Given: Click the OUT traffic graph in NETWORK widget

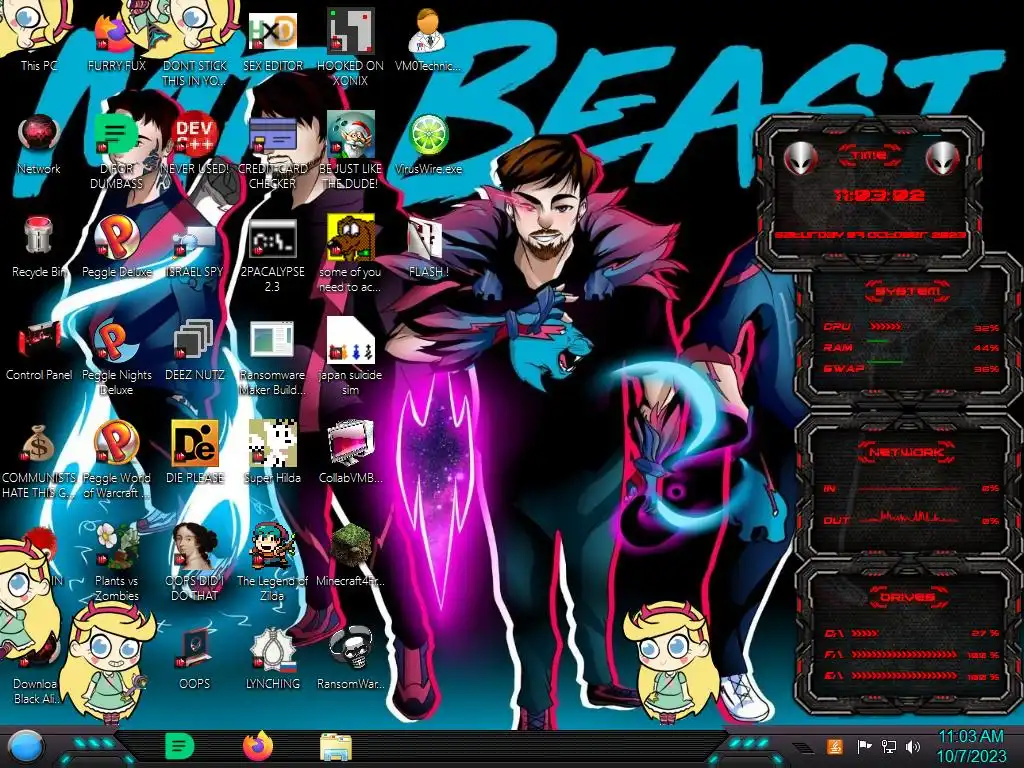Looking at the screenshot, I should (x=909, y=516).
